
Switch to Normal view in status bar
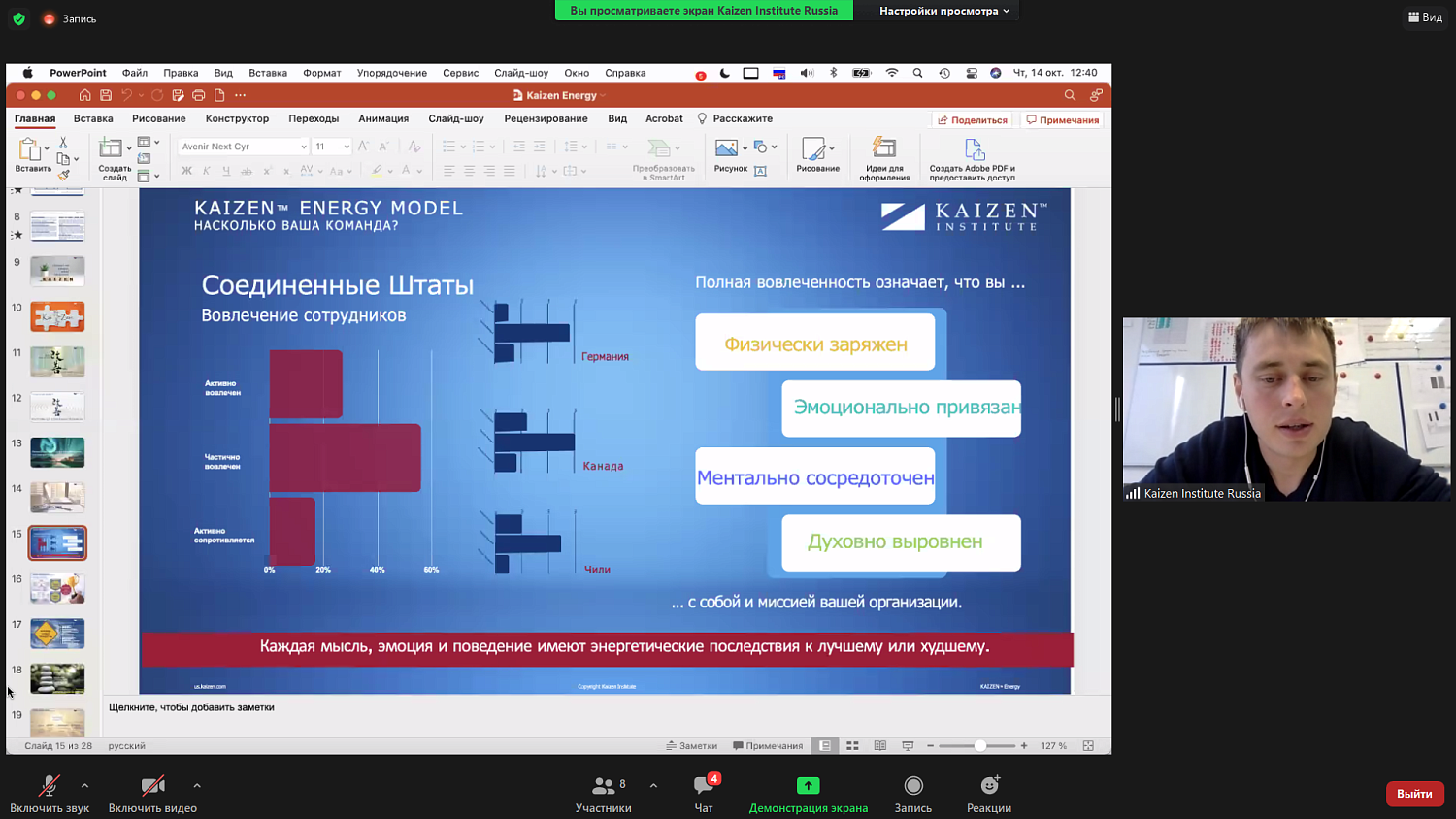click(x=825, y=746)
